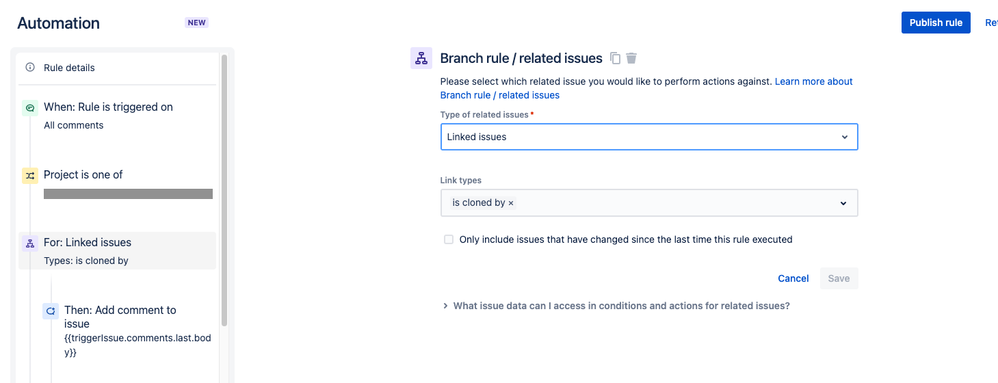Click the rule sidebar scrollbar
The image size is (998, 383).
tap(223, 191)
